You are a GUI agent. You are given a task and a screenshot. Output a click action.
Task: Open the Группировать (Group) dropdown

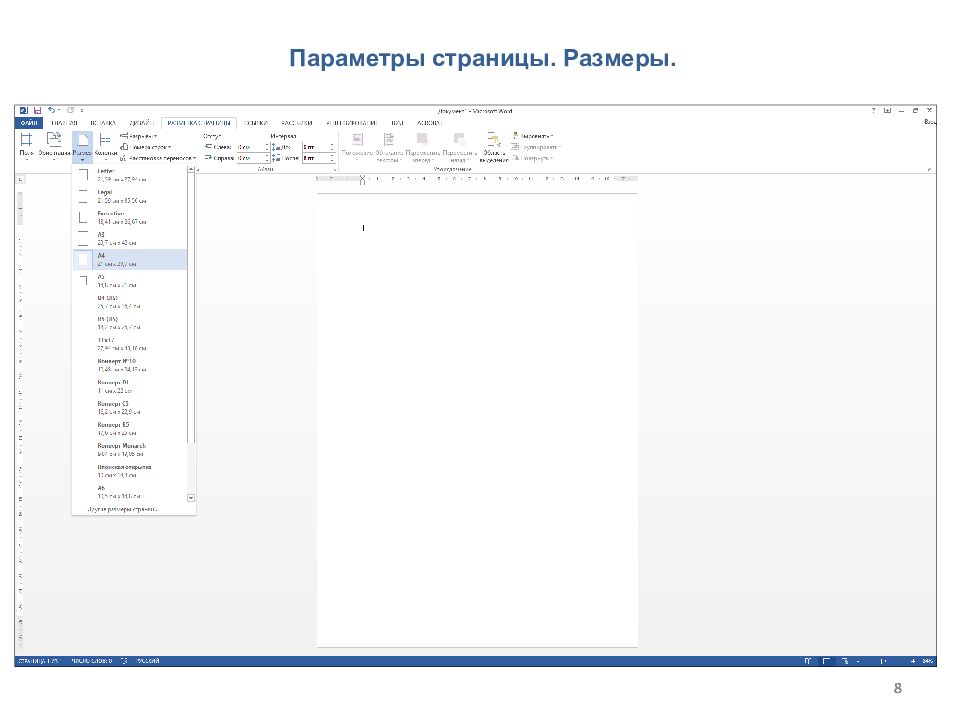point(536,147)
